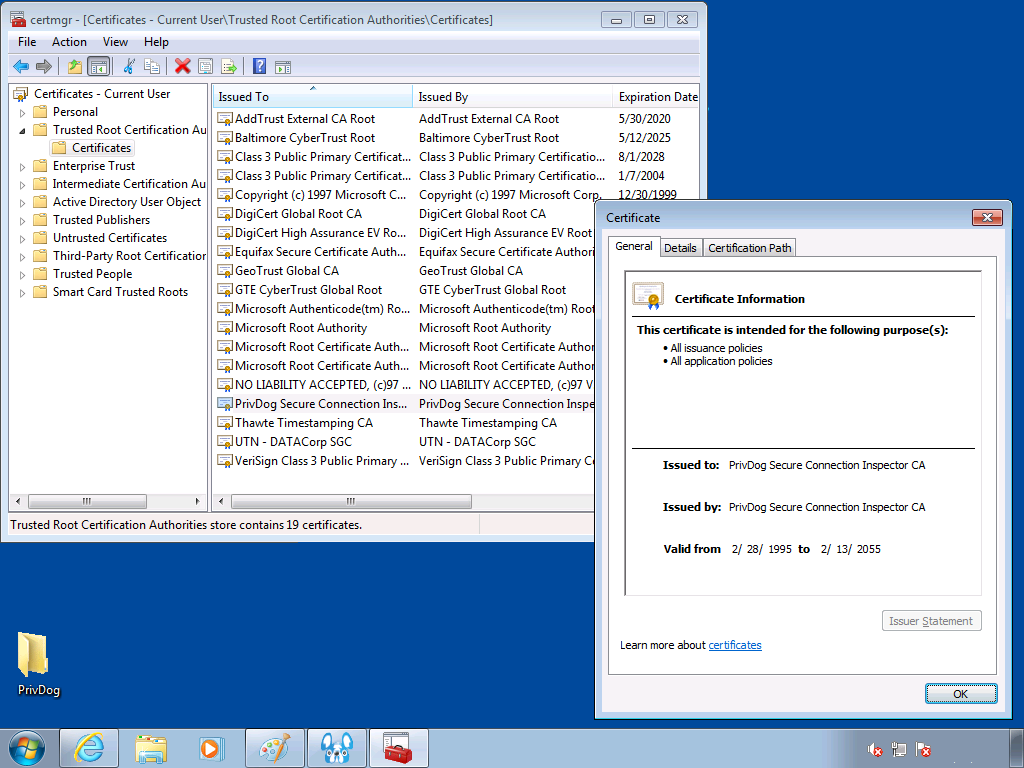Click the forward arrow toolbar icon
Screen dimensions: 1024x768
44,66
